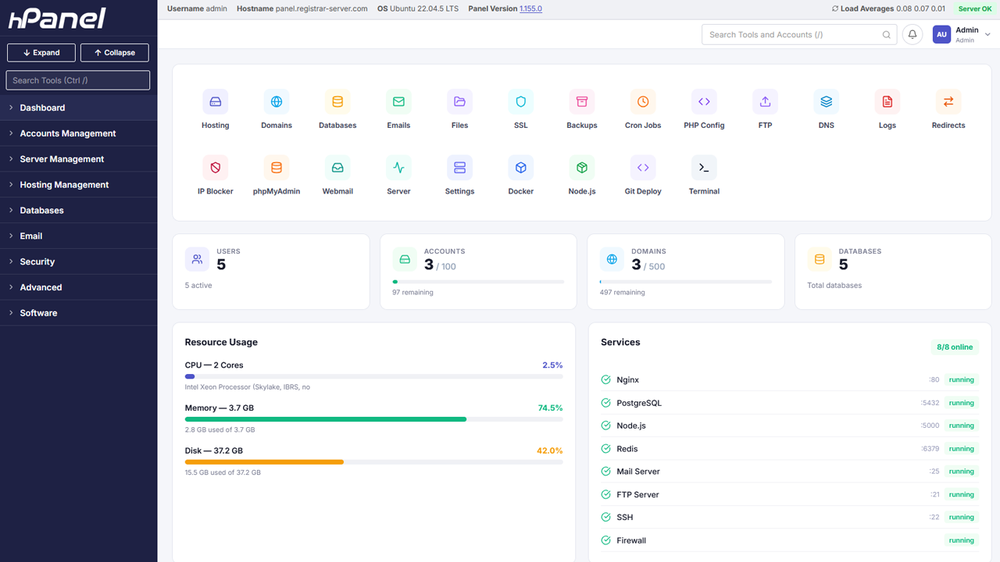Open the PHP Config code icon
The height and width of the screenshot is (562, 1000).
point(704,102)
